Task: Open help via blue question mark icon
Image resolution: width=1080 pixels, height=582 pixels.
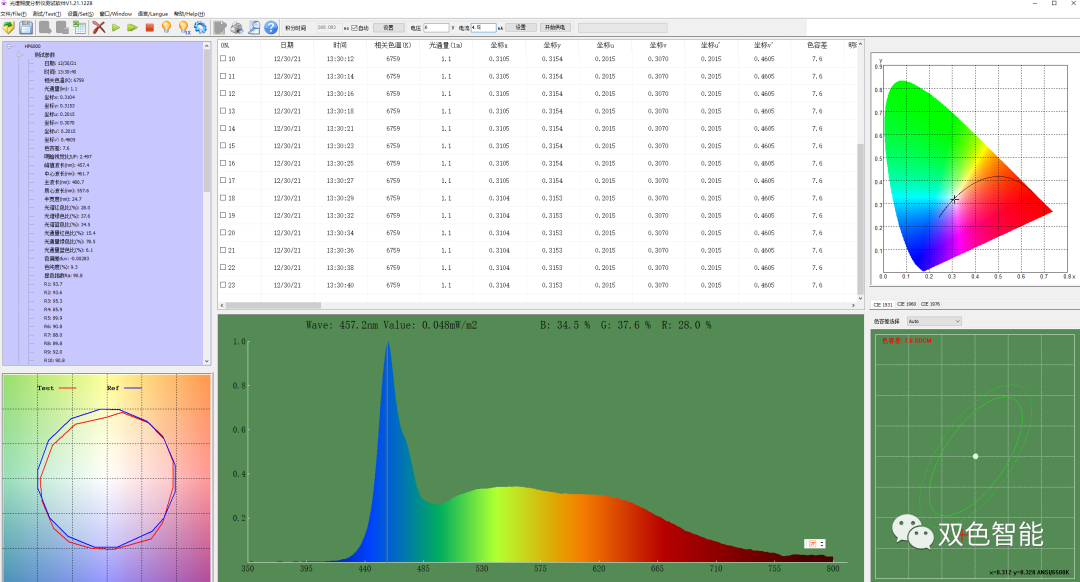Action: coord(271,28)
